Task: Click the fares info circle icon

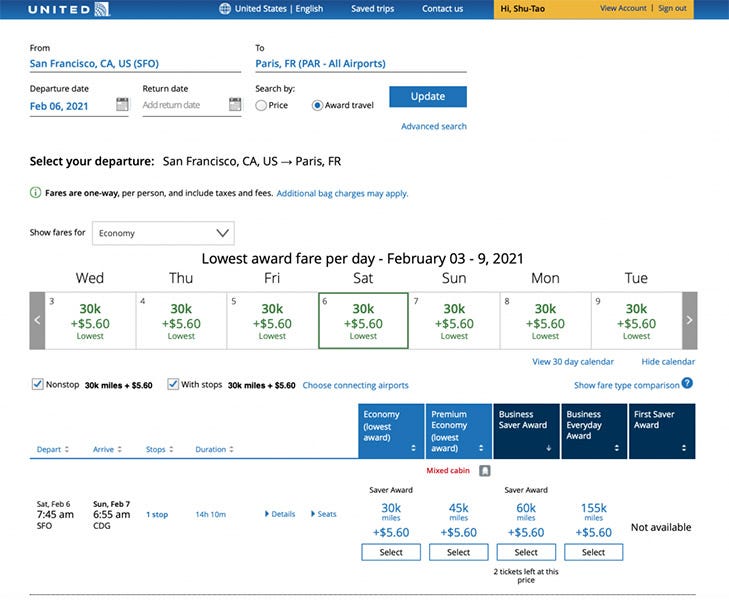Action: pyautogui.click(x=35, y=193)
